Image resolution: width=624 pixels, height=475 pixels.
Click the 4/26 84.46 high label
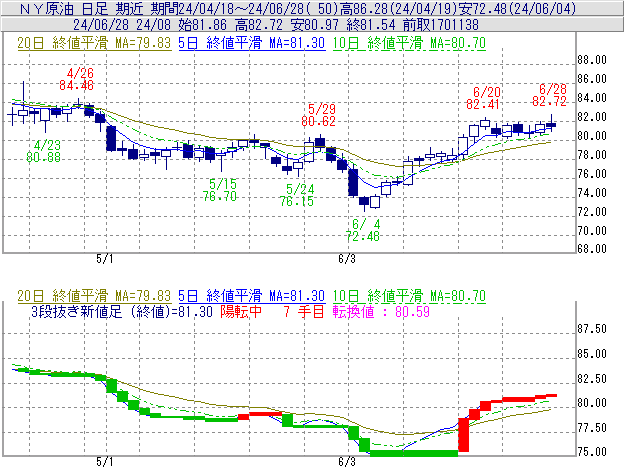pos(77,79)
